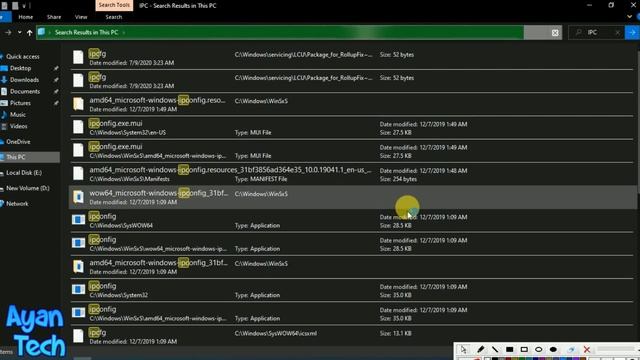Viewport: 640px width, 360px height.
Task: Click the chevron after Search Results in This PC
Action: click(x=124, y=32)
